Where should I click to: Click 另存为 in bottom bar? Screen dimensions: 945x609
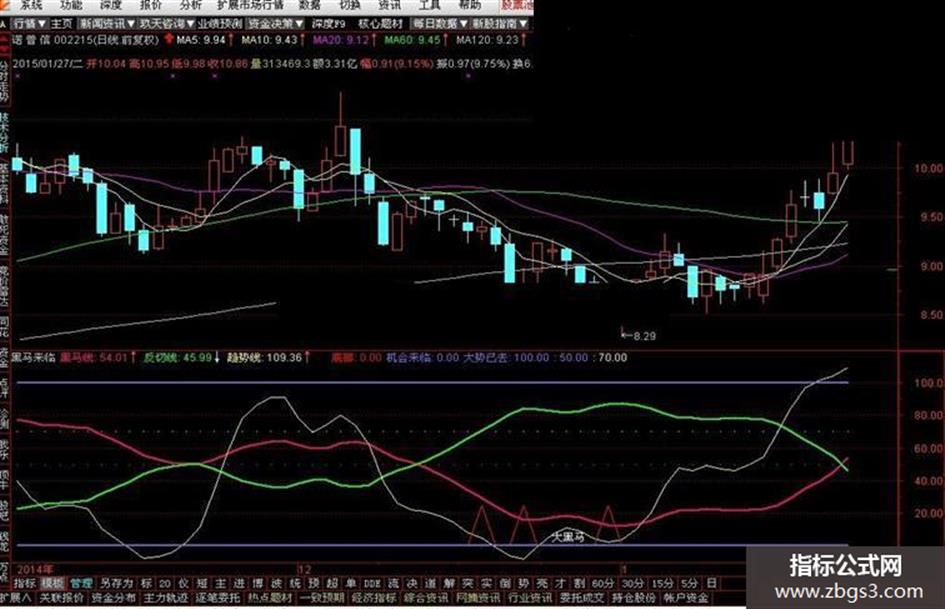[116, 583]
